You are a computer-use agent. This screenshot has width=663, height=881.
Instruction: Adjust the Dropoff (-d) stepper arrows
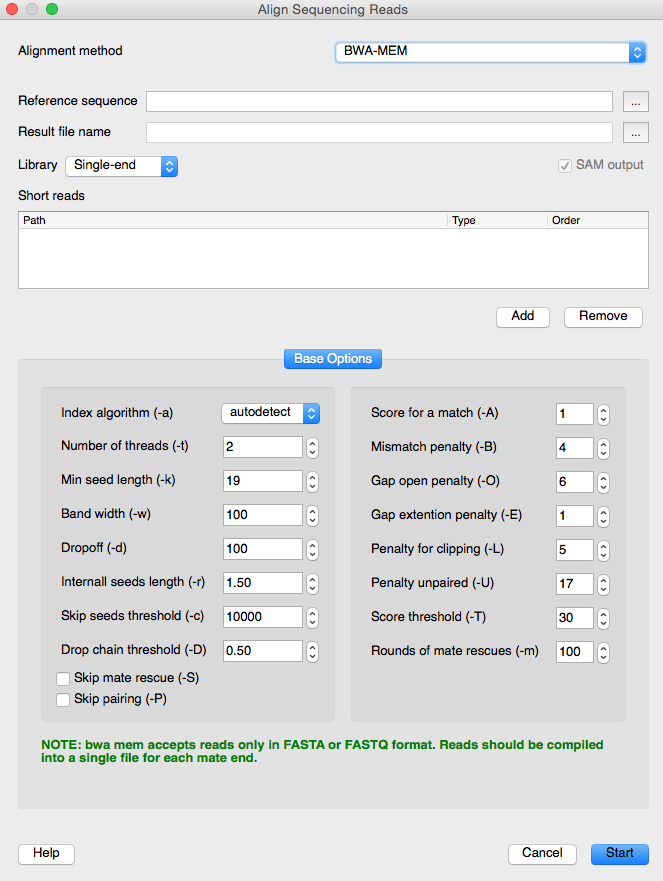(312, 550)
